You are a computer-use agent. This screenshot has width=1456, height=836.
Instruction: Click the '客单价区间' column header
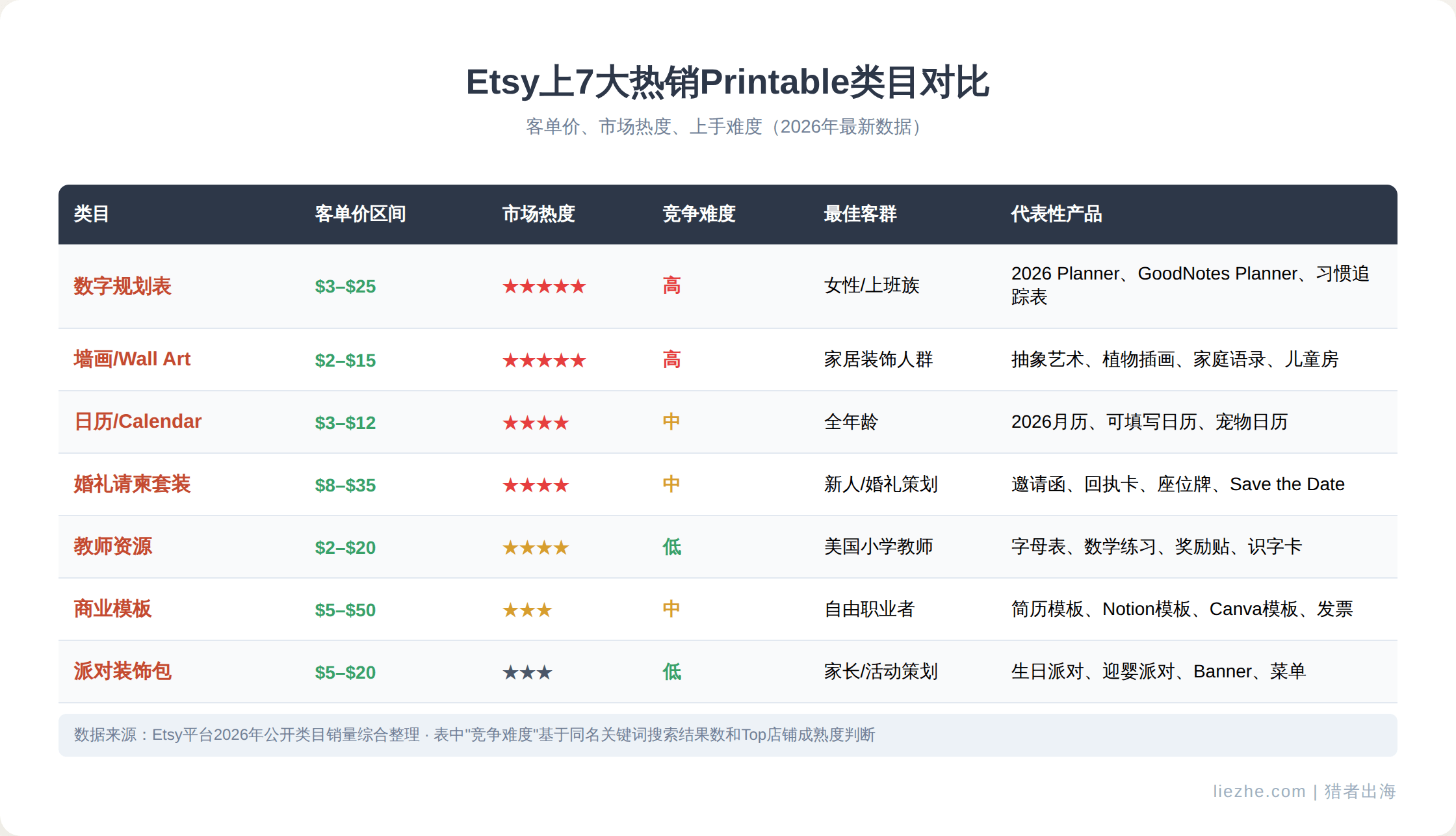360,214
